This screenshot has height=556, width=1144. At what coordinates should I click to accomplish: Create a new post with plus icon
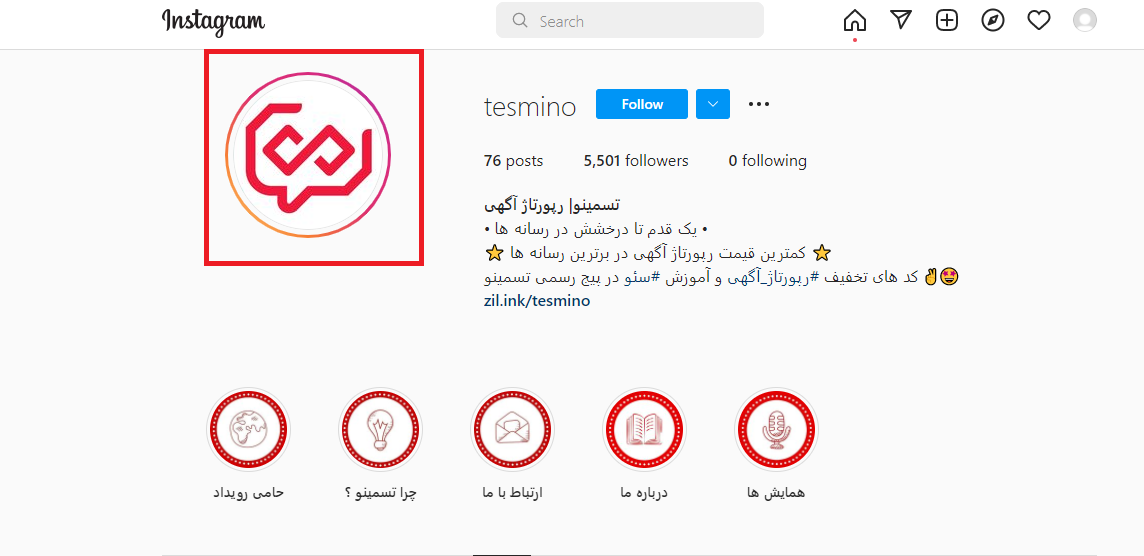[947, 20]
